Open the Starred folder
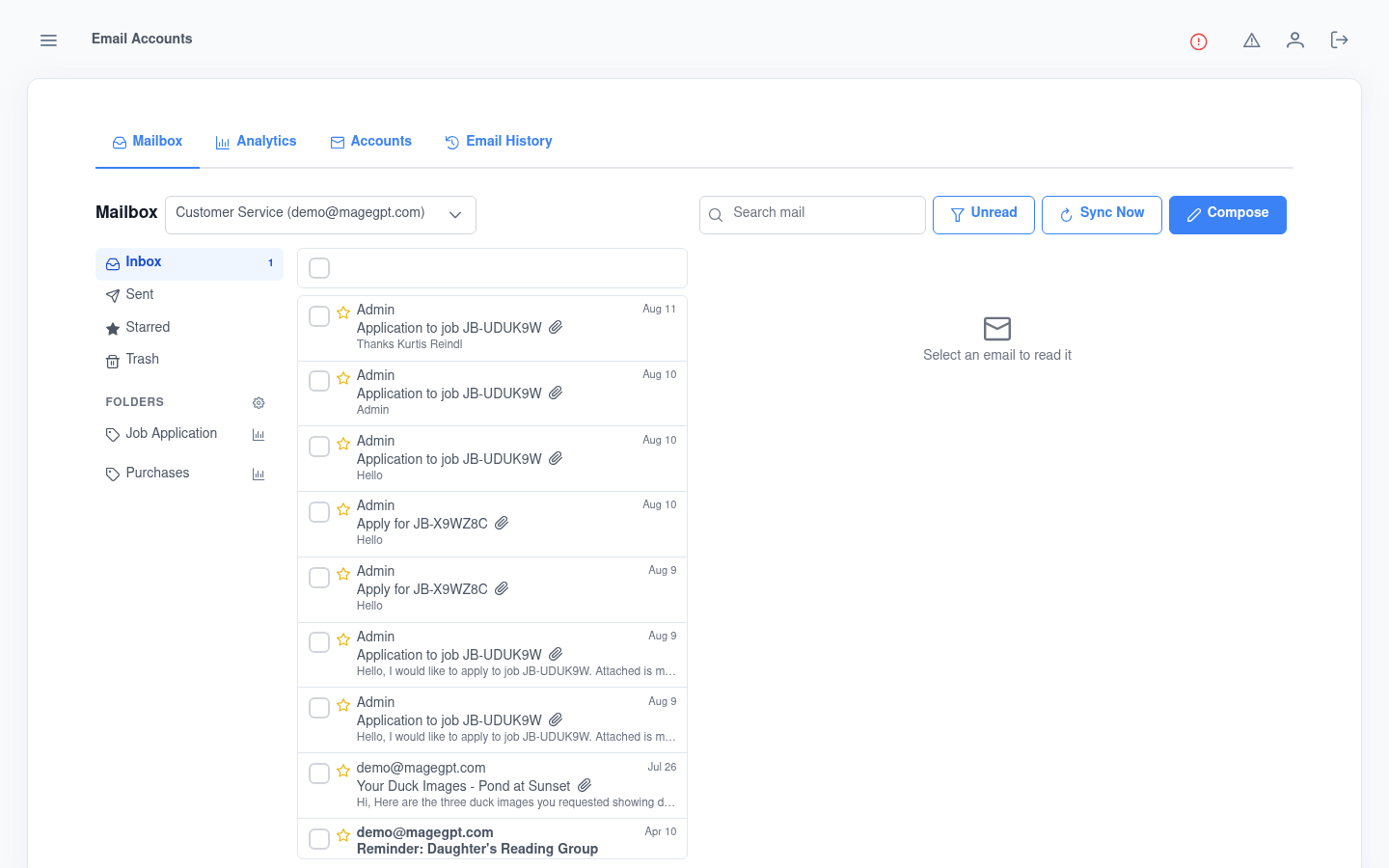1389x868 pixels. 189,328
